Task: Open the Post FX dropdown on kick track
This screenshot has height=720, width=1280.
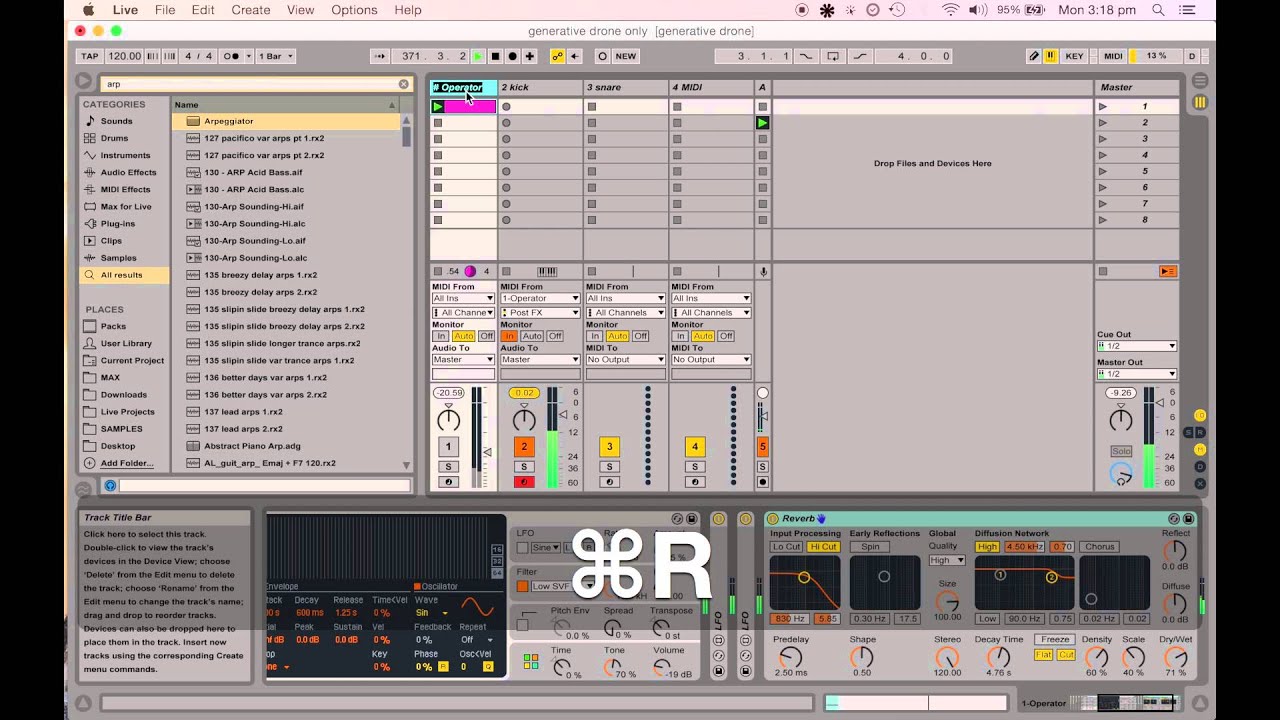Action: click(540, 312)
